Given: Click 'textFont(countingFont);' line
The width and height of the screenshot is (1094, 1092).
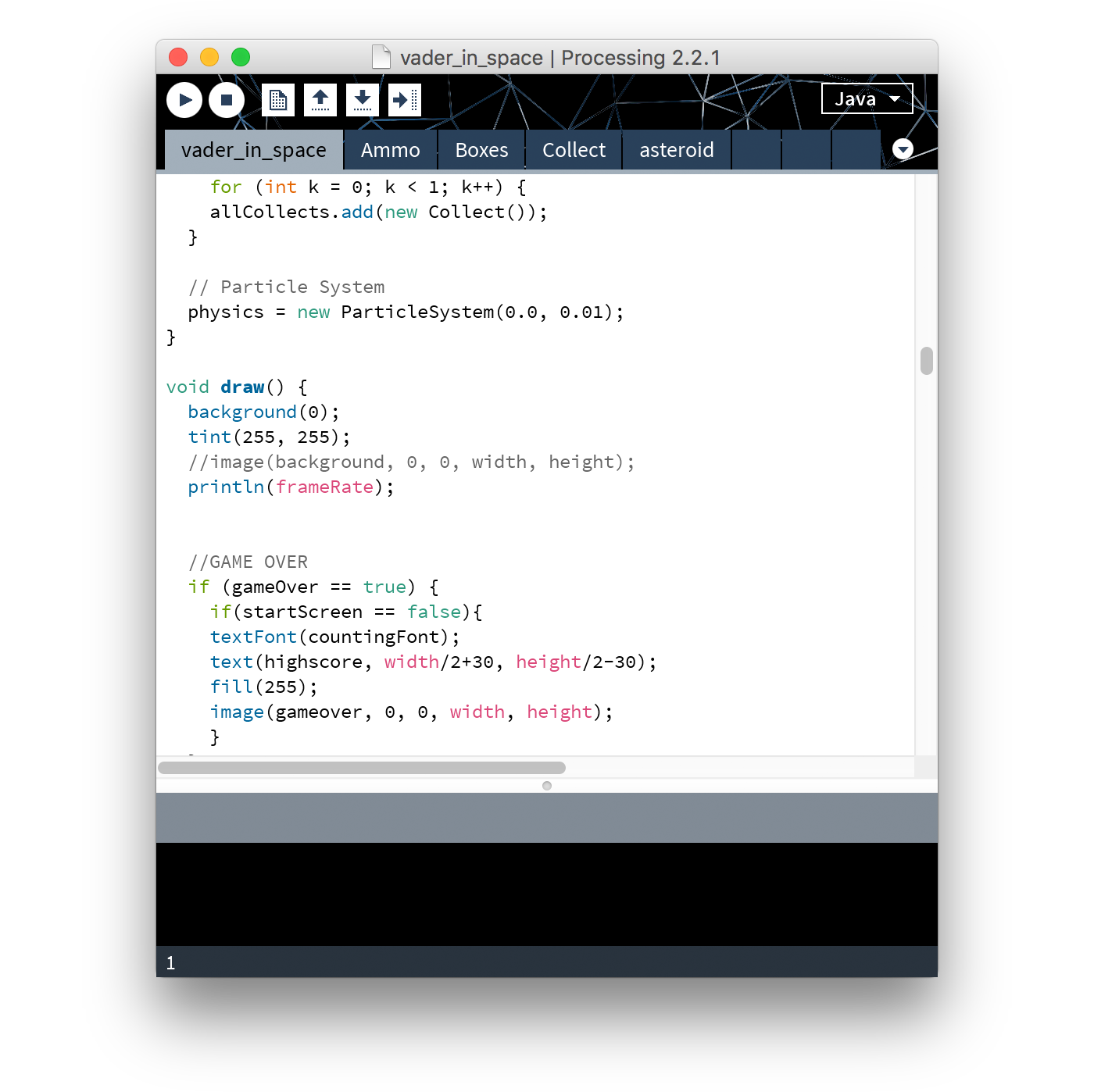Looking at the screenshot, I should click(335, 637).
